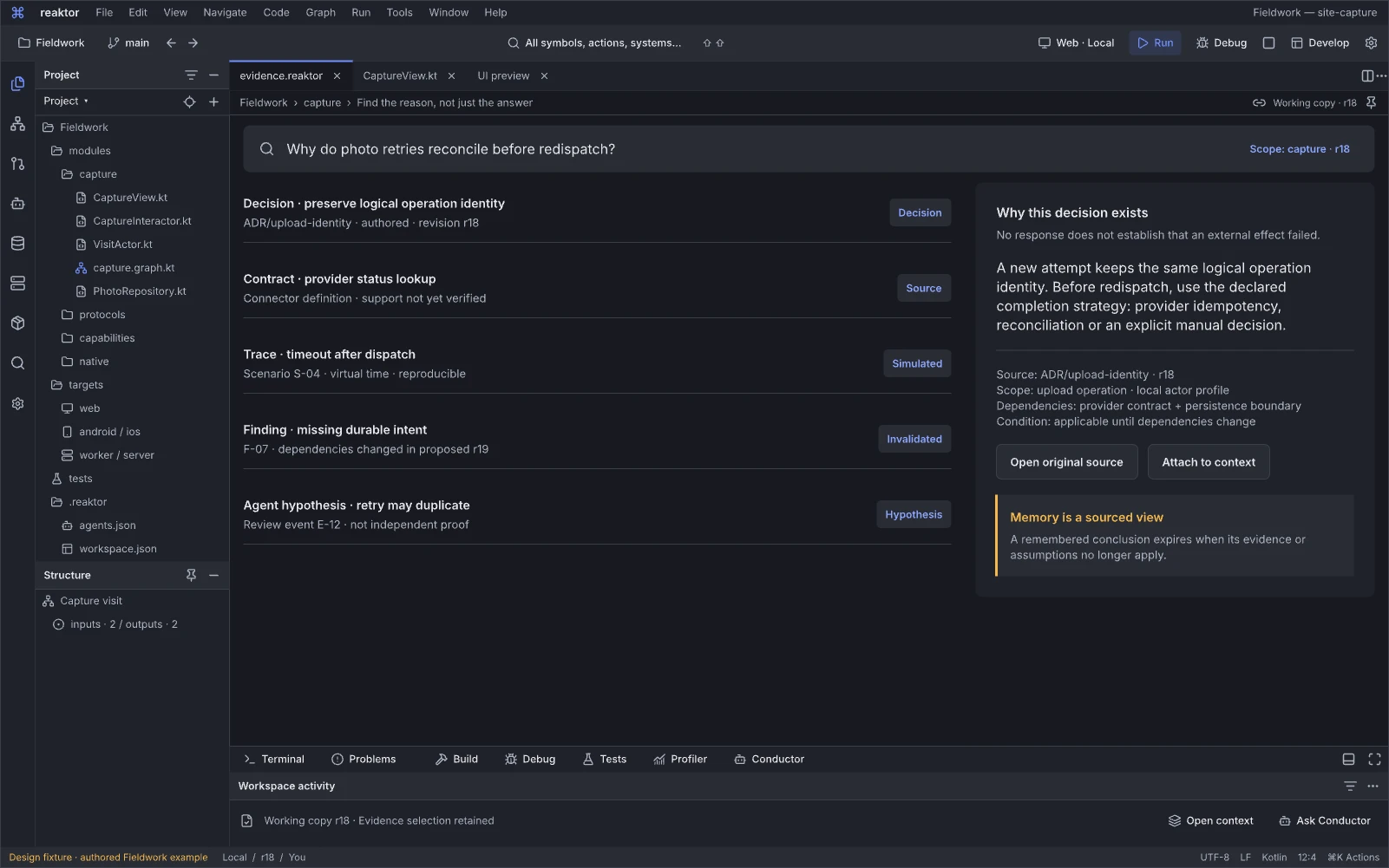Switch to the UI preview tab
The width and height of the screenshot is (1389, 868).
point(503,76)
